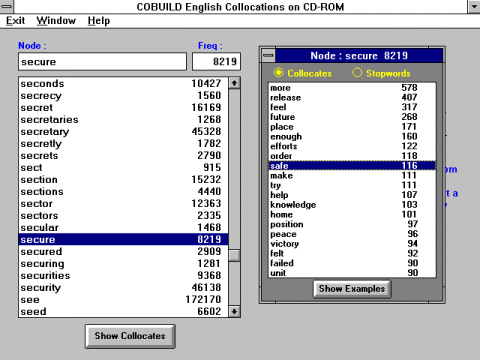The width and height of the screenshot is (480, 360).
Task: Select 'secretaries' in the word list
Action: [x=123, y=119]
